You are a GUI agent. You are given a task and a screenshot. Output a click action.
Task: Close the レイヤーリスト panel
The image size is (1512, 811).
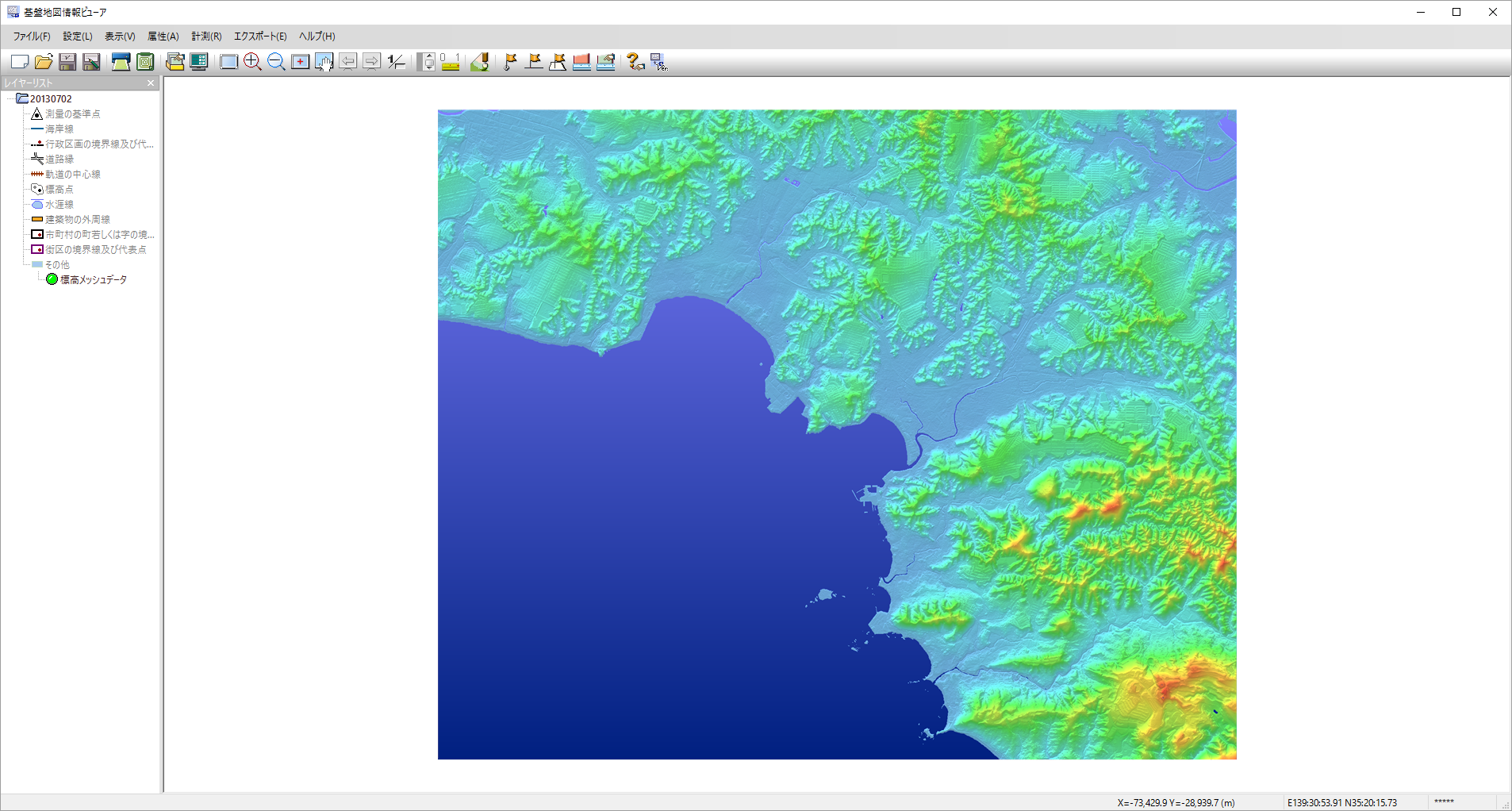coord(151,83)
